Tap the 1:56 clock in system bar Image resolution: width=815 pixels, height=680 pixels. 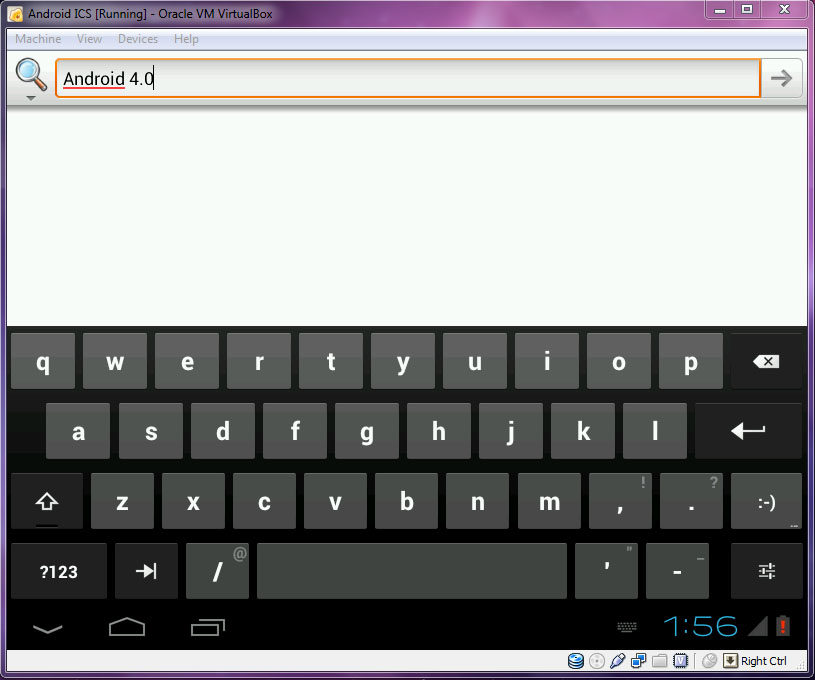coord(700,626)
